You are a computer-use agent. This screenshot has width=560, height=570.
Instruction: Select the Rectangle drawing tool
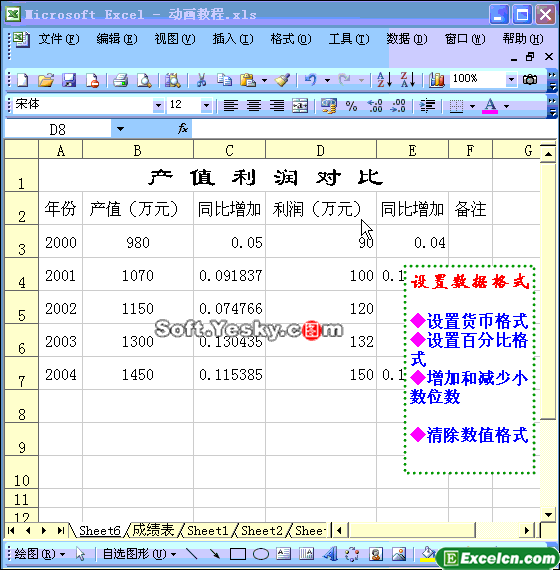[237, 554]
